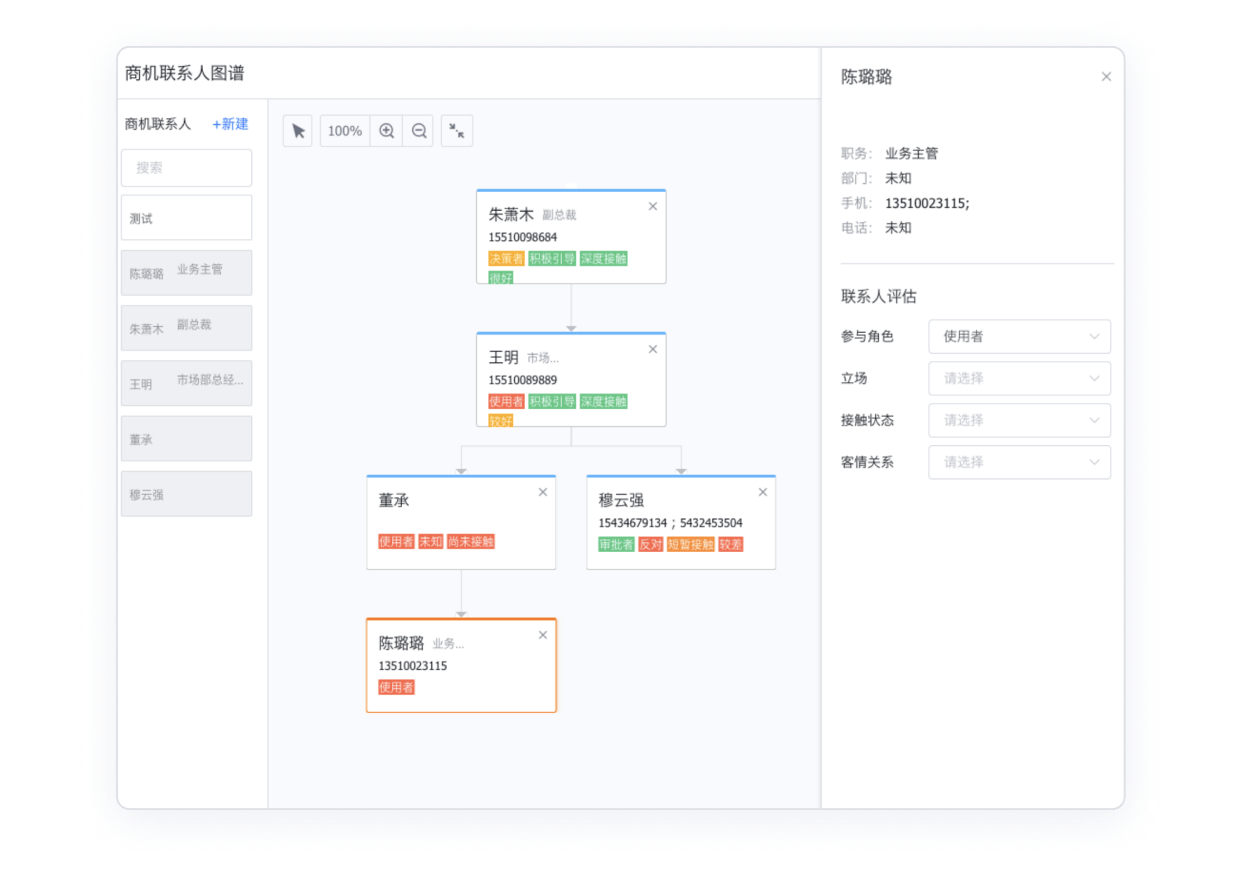Viewport: 1240px width, 880px height.
Task: Expand the 立场 selection dropdown
Action: pyautogui.click(x=1018, y=378)
